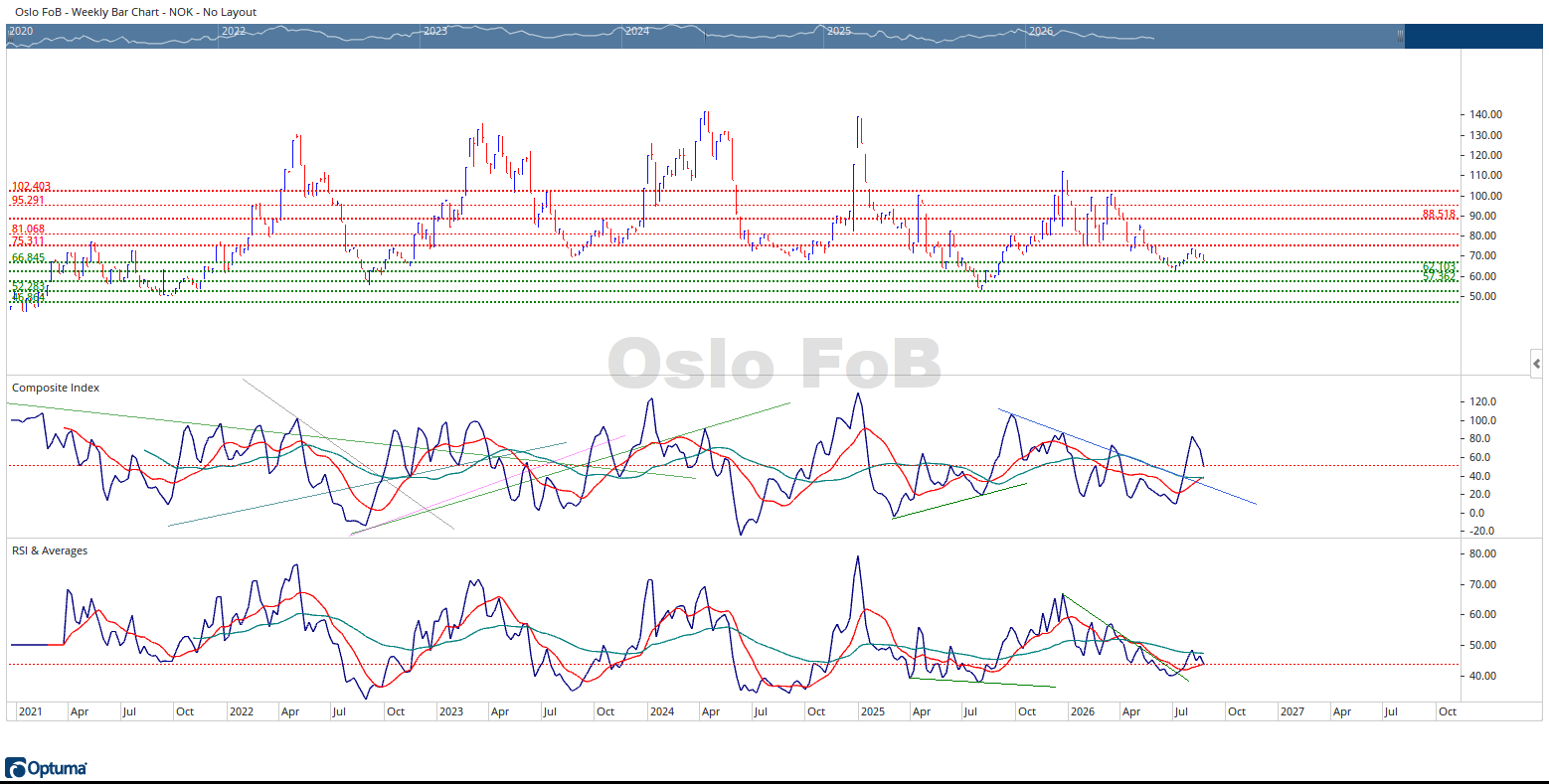This screenshot has height=784, width=1549.
Task: Jump to 2022 on the top overview bar
Action: pos(234,31)
